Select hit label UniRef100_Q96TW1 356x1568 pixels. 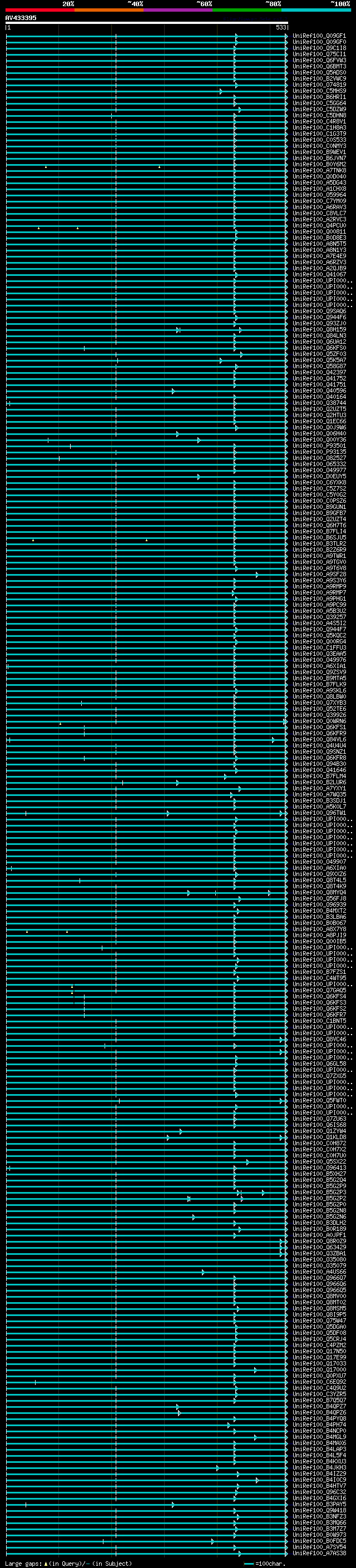(319, 813)
